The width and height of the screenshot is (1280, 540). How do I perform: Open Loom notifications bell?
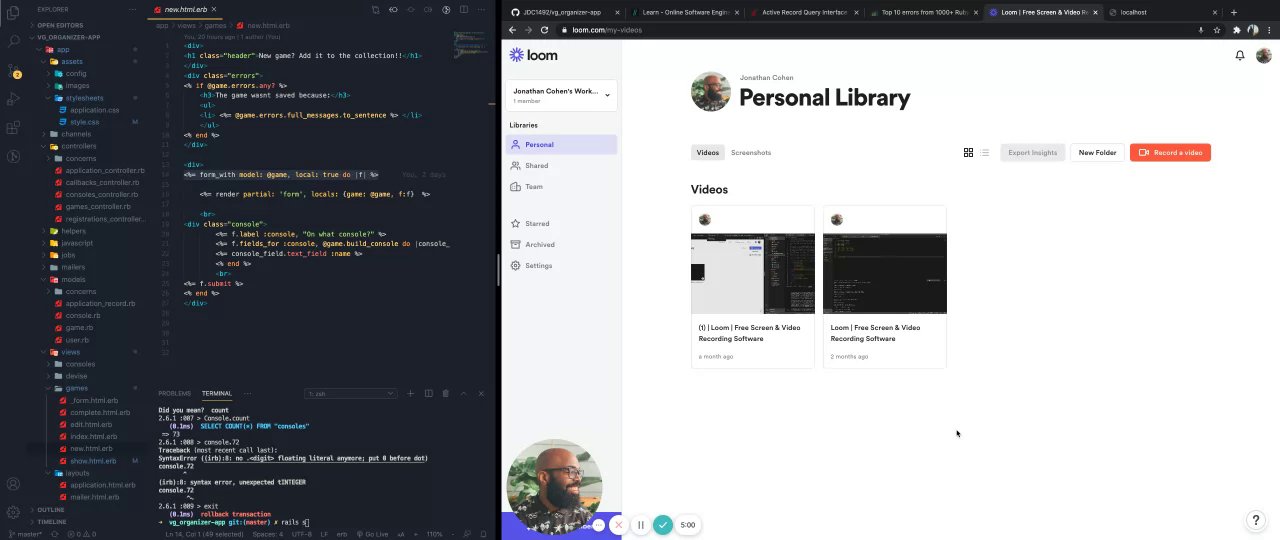point(1240,55)
